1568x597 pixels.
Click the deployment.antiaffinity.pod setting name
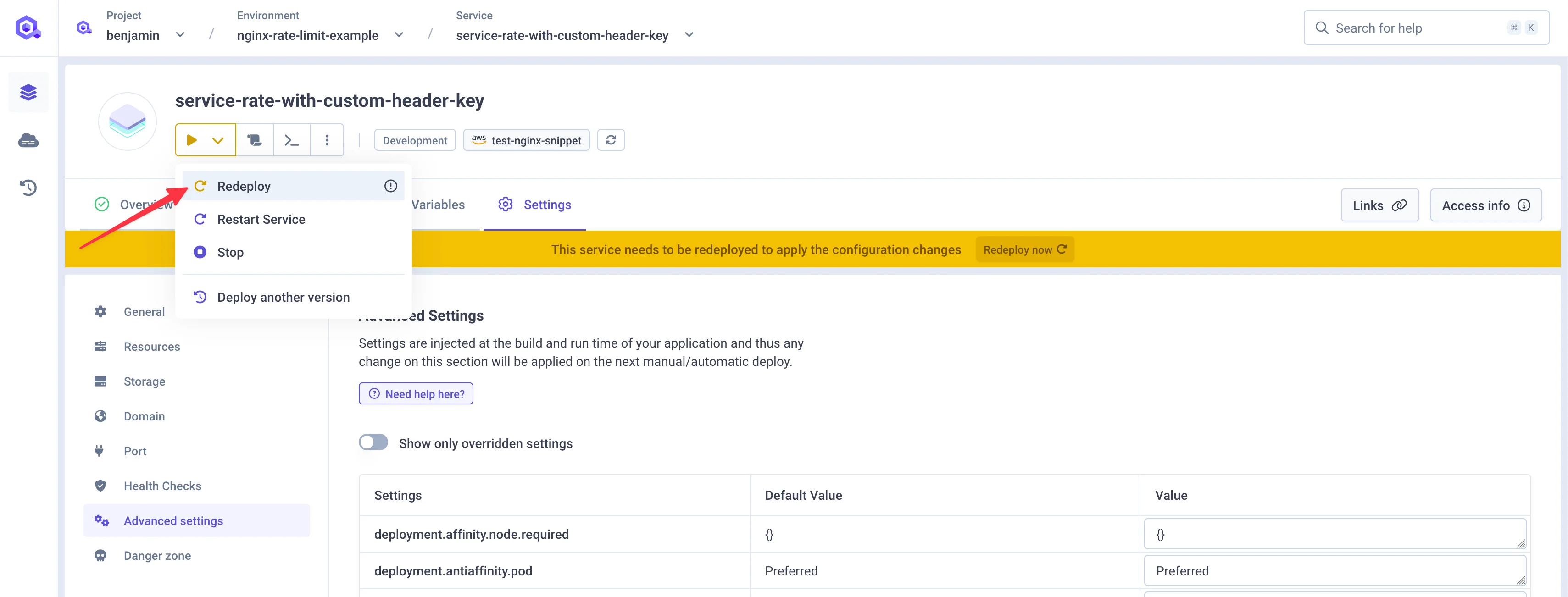point(453,571)
